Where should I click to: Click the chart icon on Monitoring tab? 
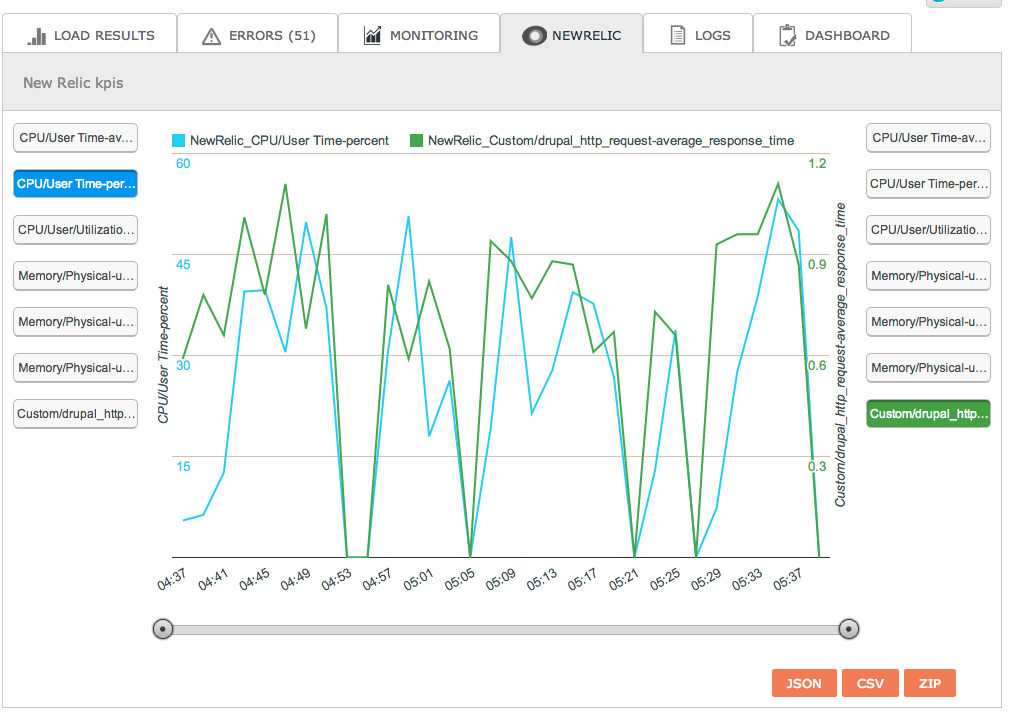click(x=373, y=35)
